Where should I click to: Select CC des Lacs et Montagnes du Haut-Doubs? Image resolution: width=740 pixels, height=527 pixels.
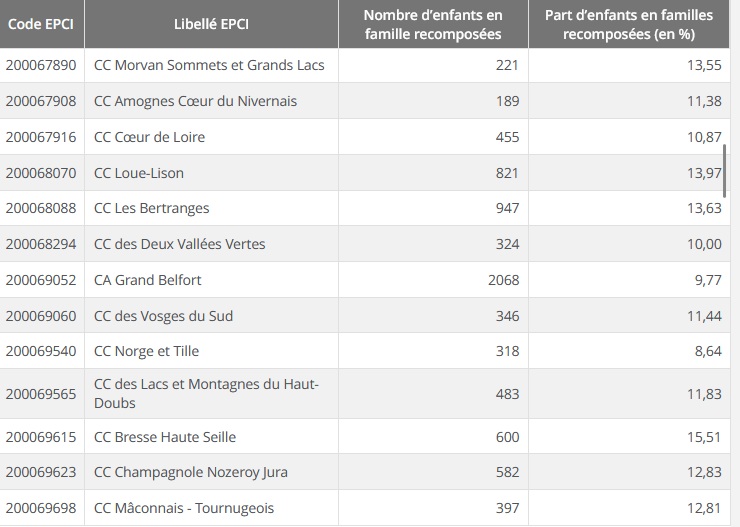click(206, 394)
